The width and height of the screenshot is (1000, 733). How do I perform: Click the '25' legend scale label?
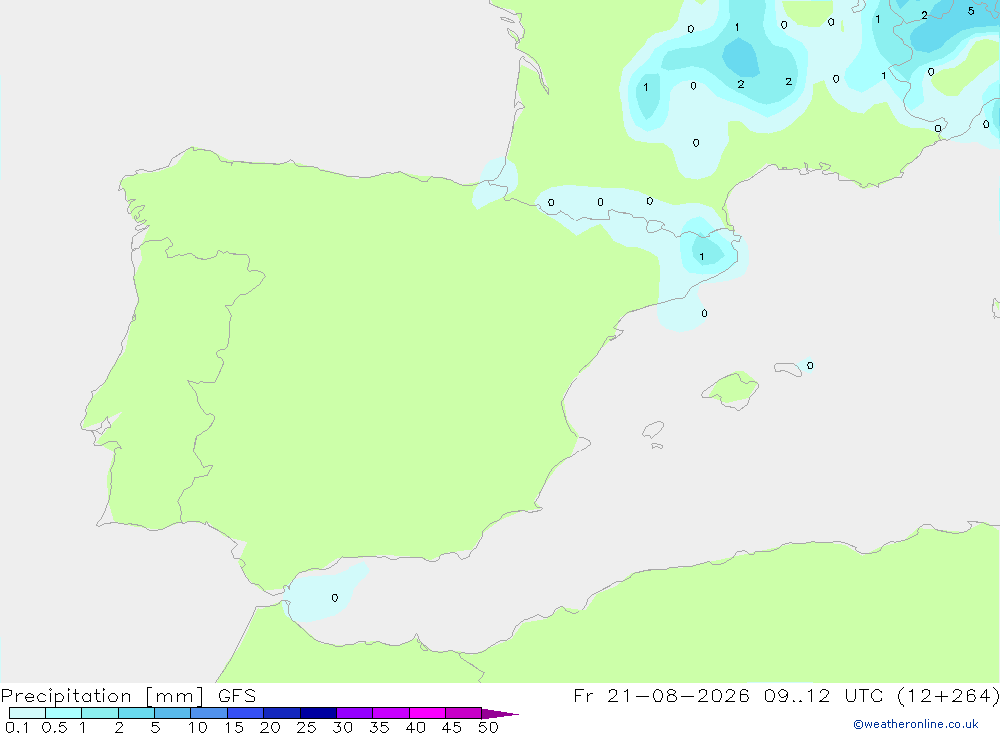pyautogui.click(x=307, y=727)
